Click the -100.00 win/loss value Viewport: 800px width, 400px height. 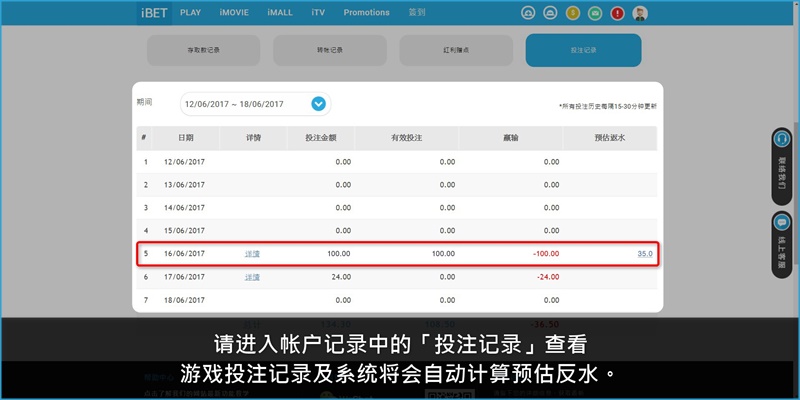546,254
